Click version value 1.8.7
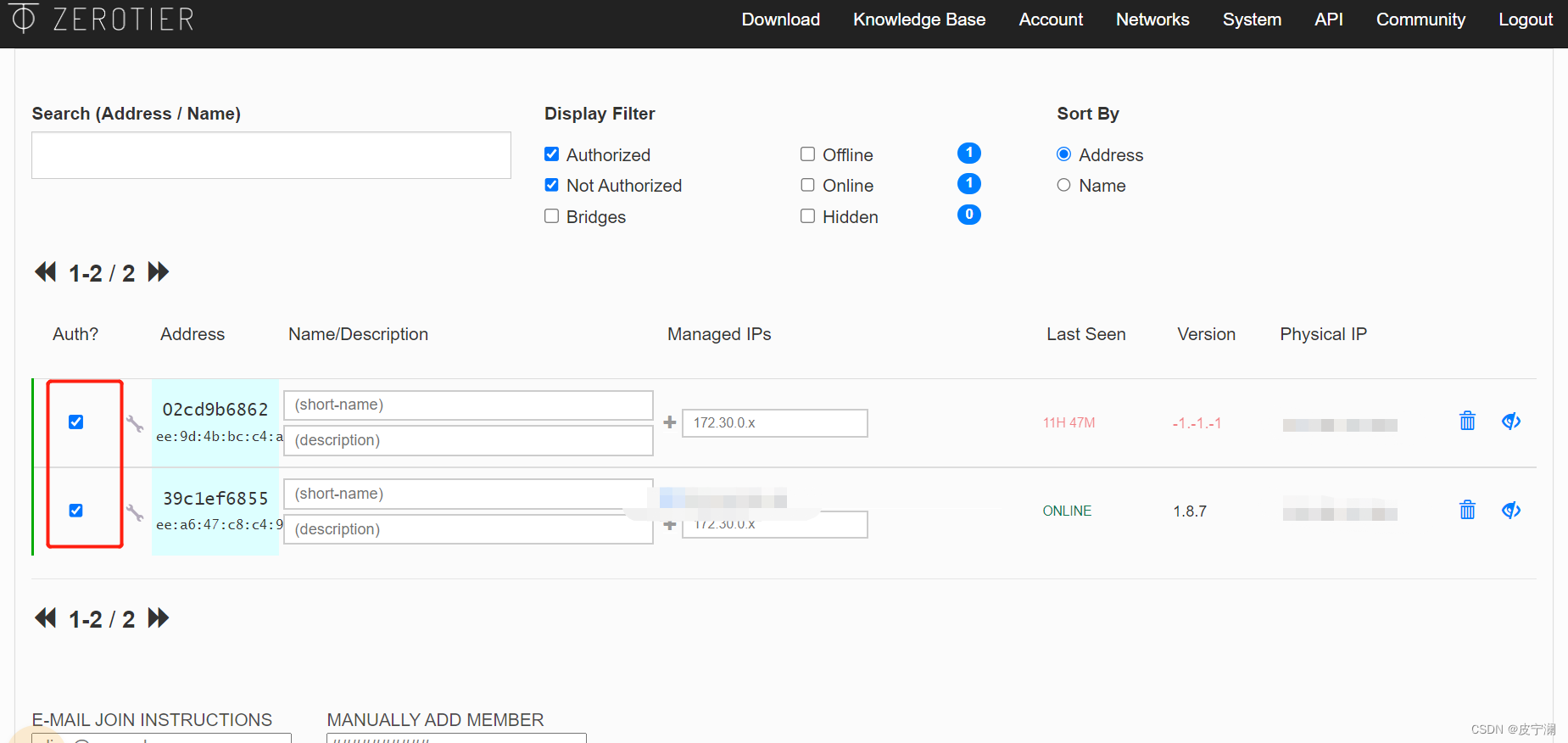The image size is (1568, 743). (x=1190, y=511)
